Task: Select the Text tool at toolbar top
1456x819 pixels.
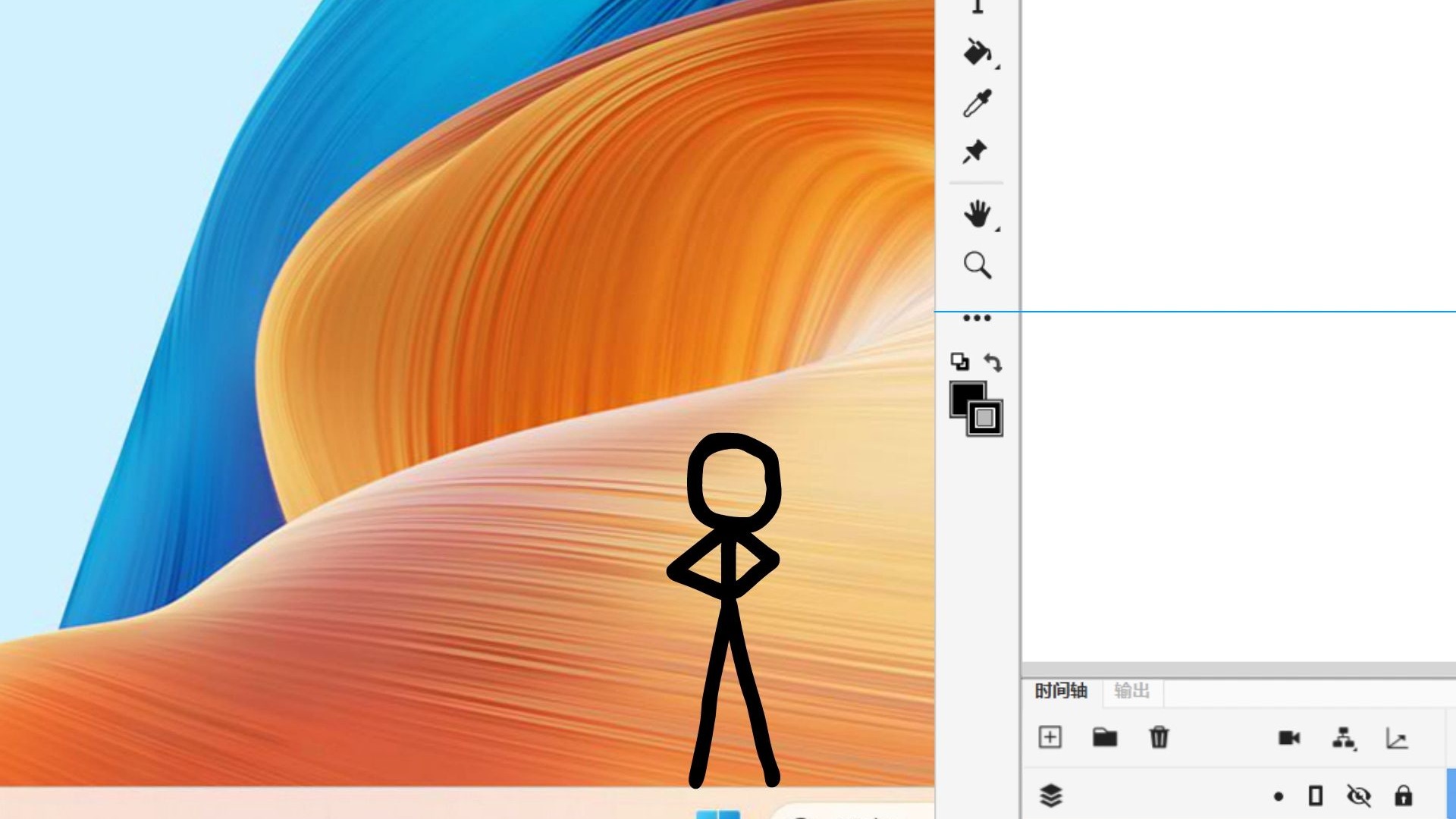Action: (977, 7)
